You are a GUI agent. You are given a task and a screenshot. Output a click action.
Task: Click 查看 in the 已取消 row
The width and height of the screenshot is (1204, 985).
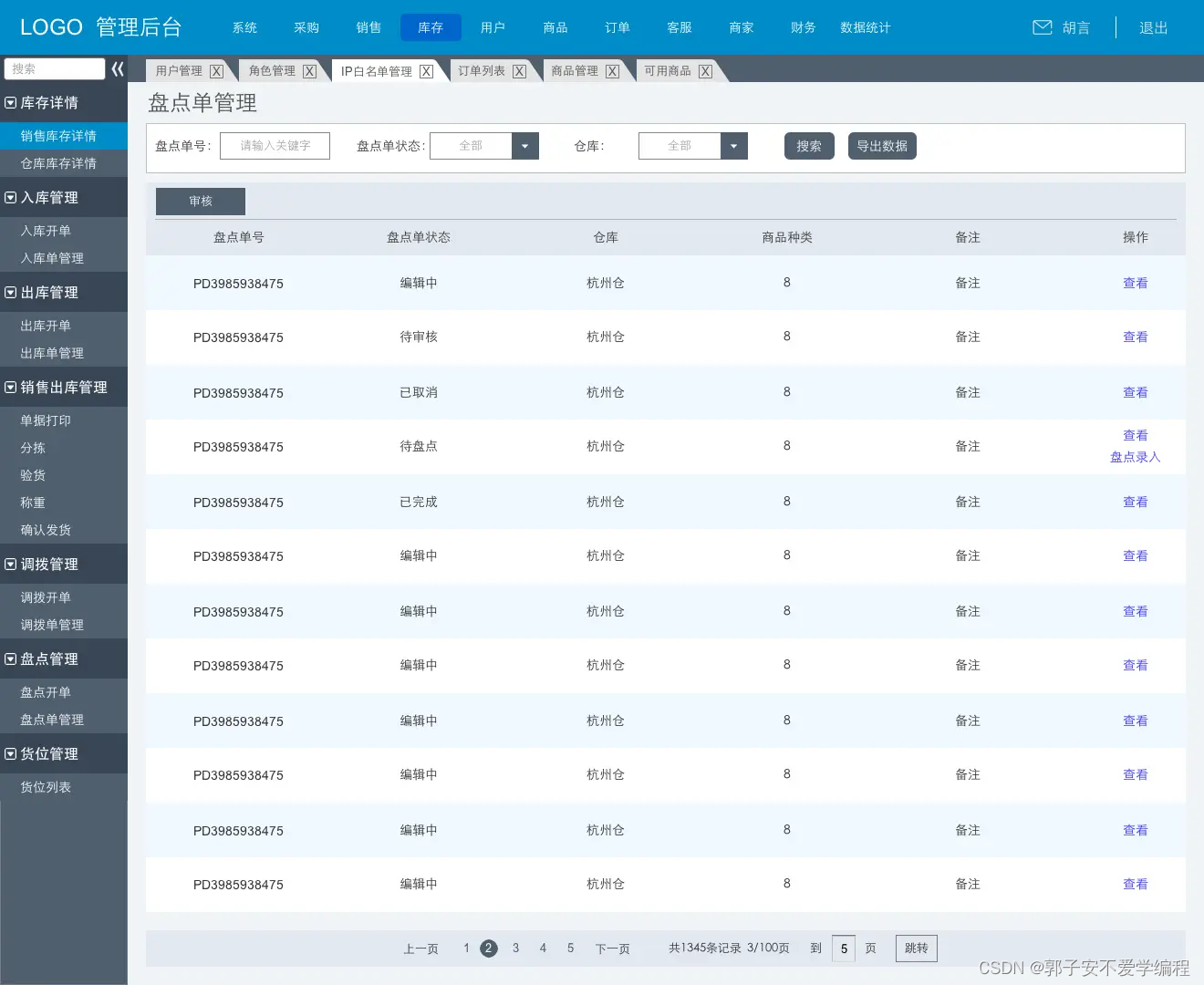click(x=1135, y=392)
